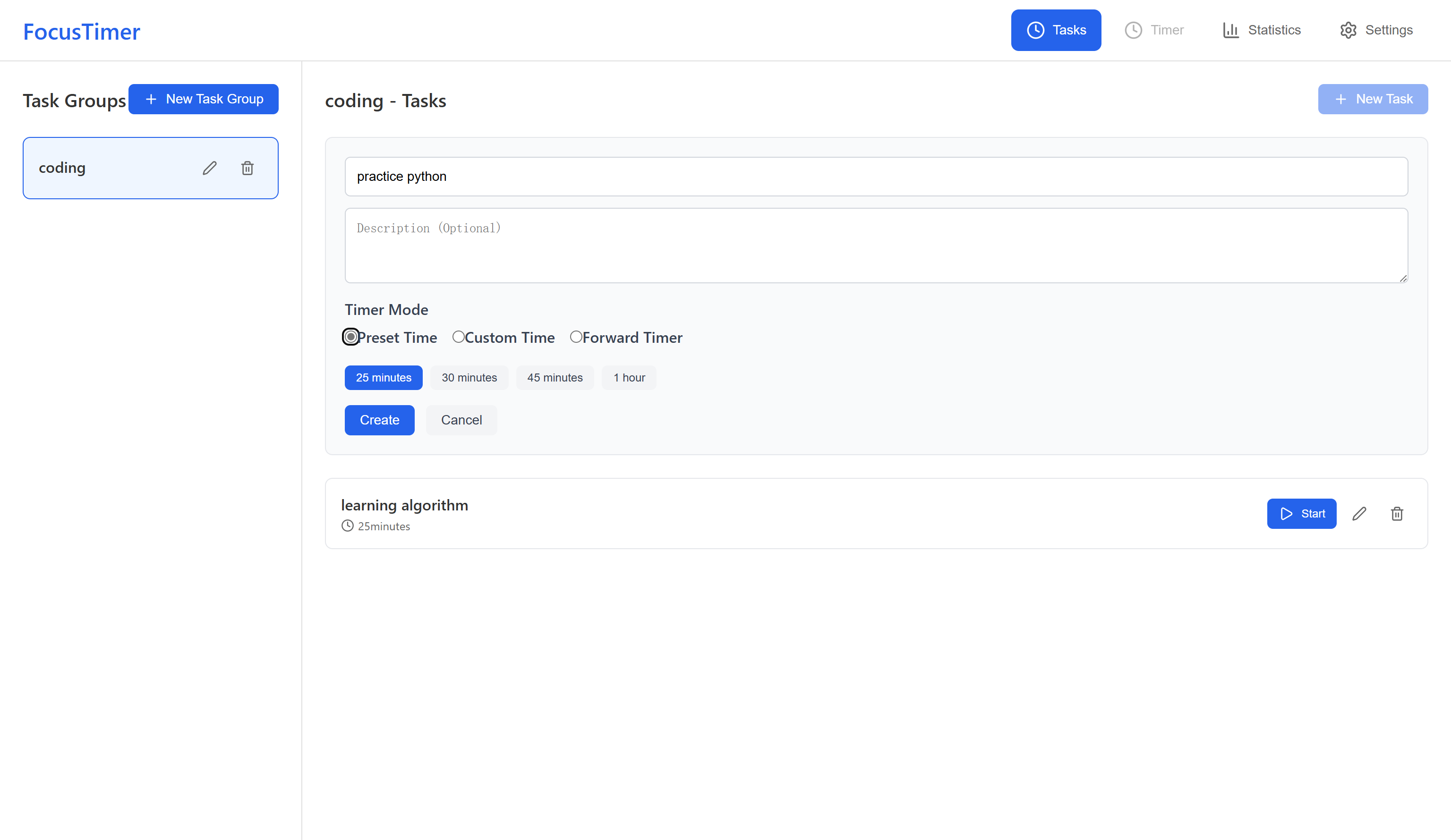Click the learning algorithm task title
This screenshot has height=840, width=1451.
click(x=404, y=505)
